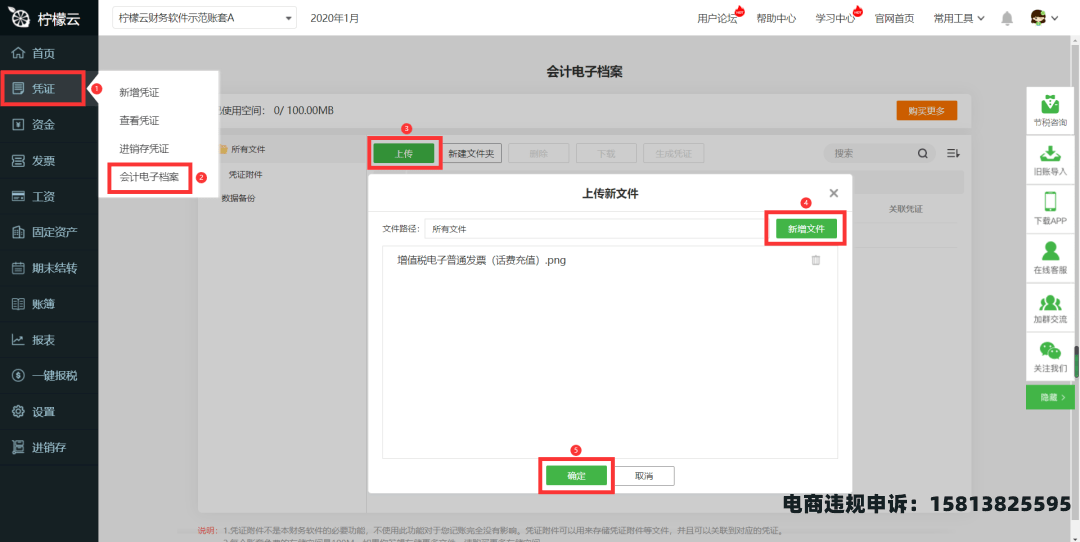The width and height of the screenshot is (1080, 542).
Task: Open 下载APP phone icon
Action: [x=1050, y=207]
